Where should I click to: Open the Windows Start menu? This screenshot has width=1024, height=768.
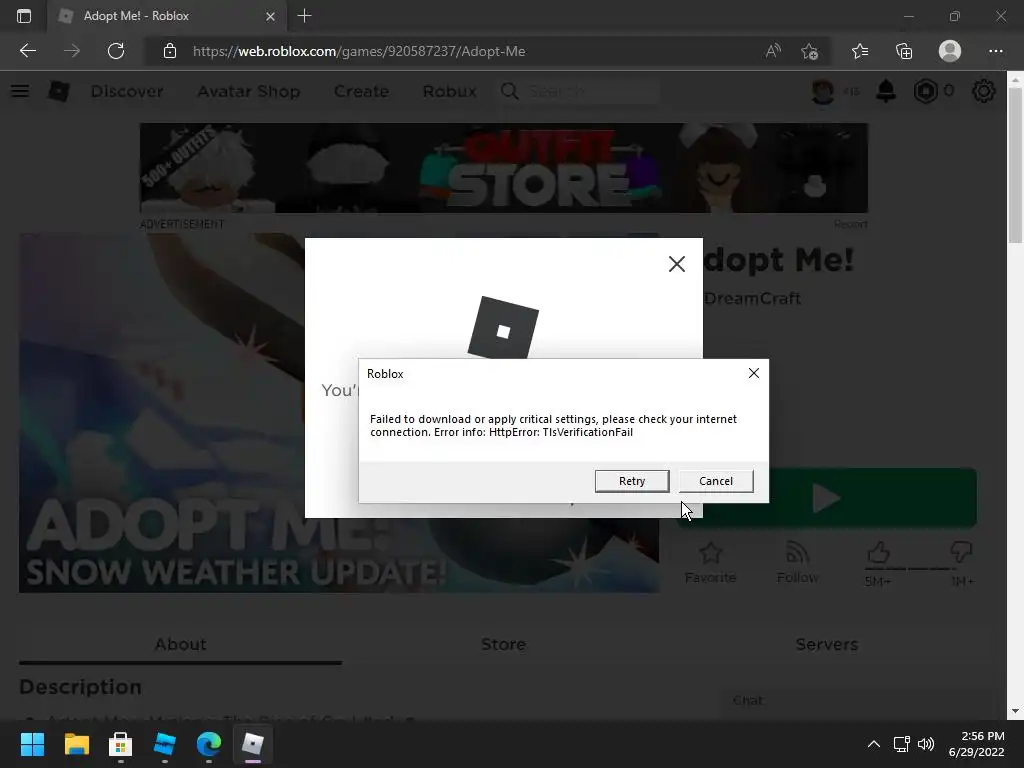click(32, 744)
